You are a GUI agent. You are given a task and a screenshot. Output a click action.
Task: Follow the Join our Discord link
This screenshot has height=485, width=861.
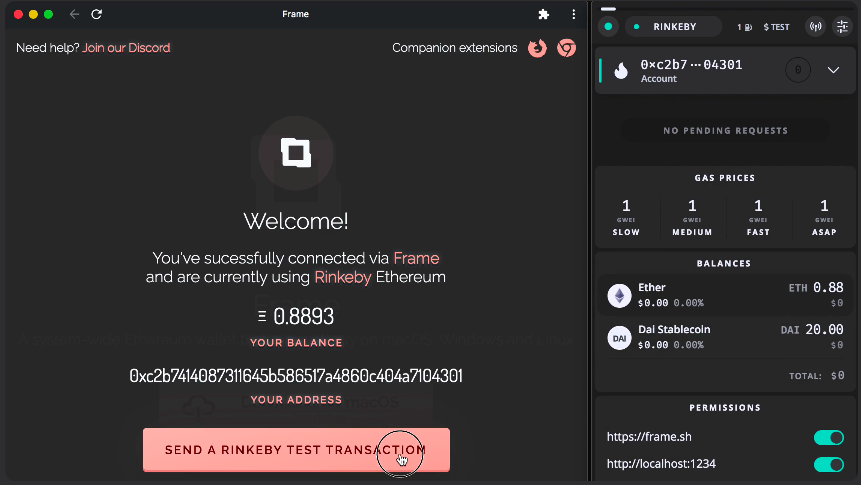[x=126, y=48]
